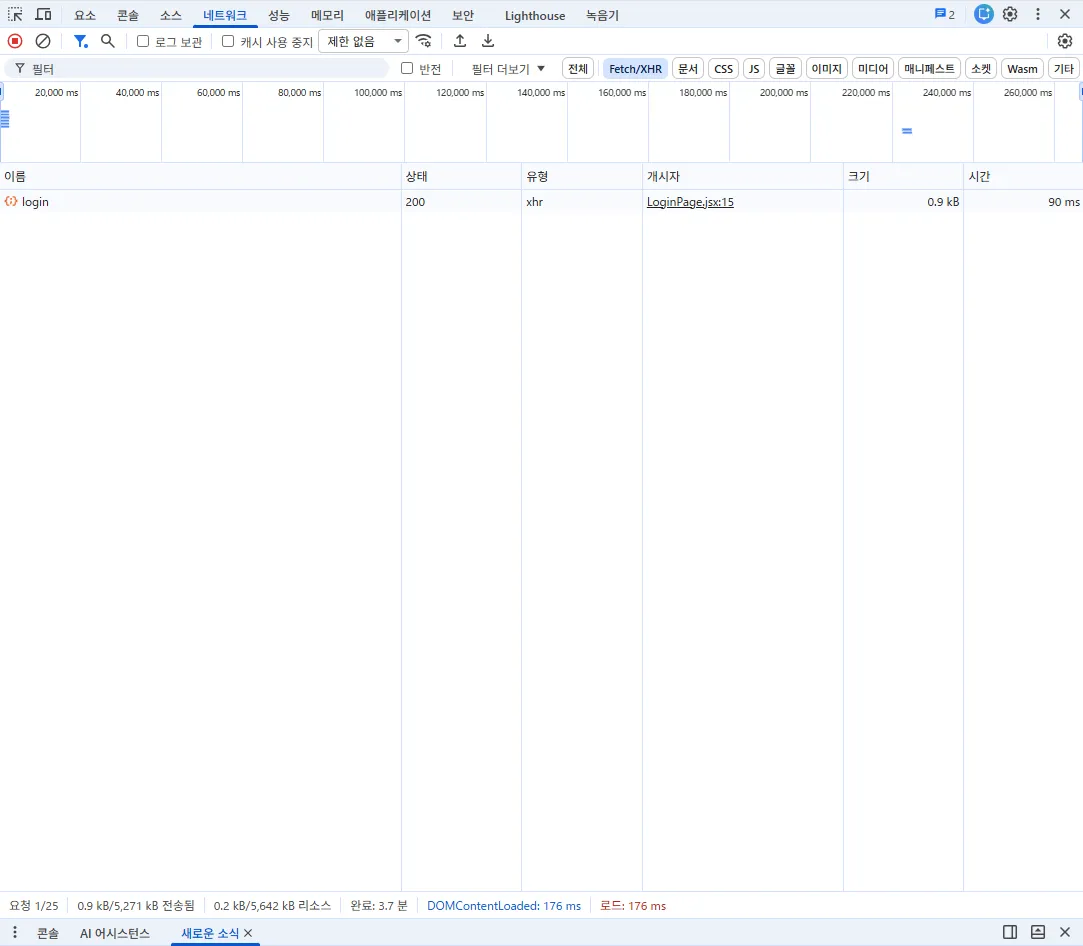This screenshot has width=1083, height=946.
Task: Sort by 개시자 column header
Action: pyautogui.click(x=742, y=177)
